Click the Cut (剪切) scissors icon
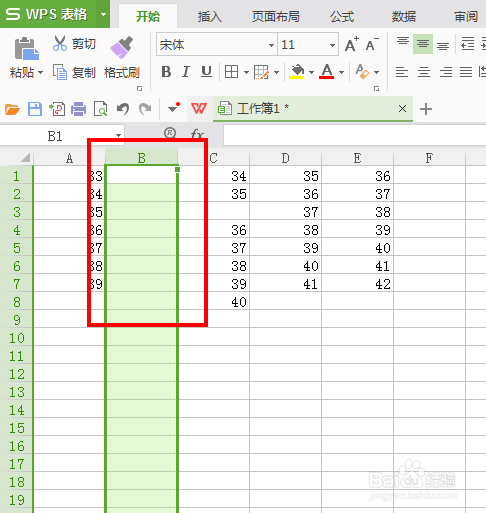 click(x=60, y=43)
